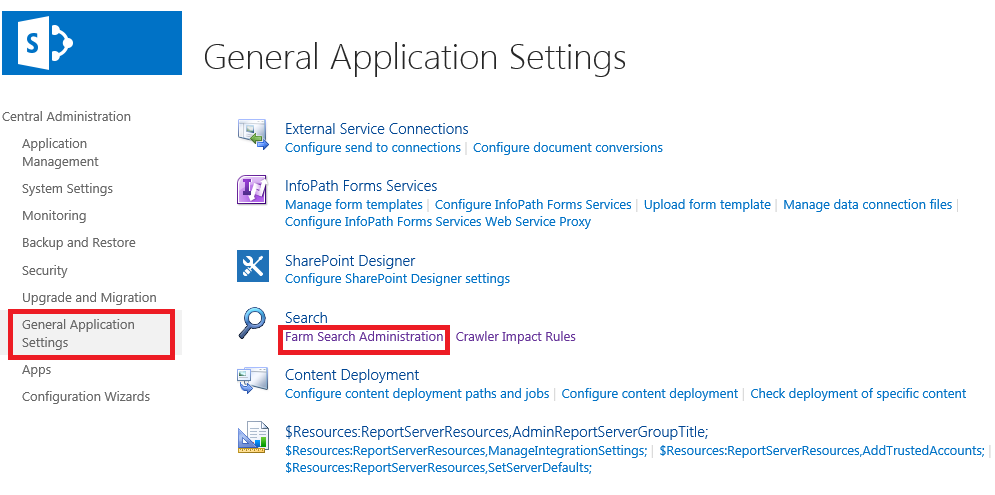Click Crawler Impact Rules
This screenshot has width=995, height=495.
tap(515, 336)
